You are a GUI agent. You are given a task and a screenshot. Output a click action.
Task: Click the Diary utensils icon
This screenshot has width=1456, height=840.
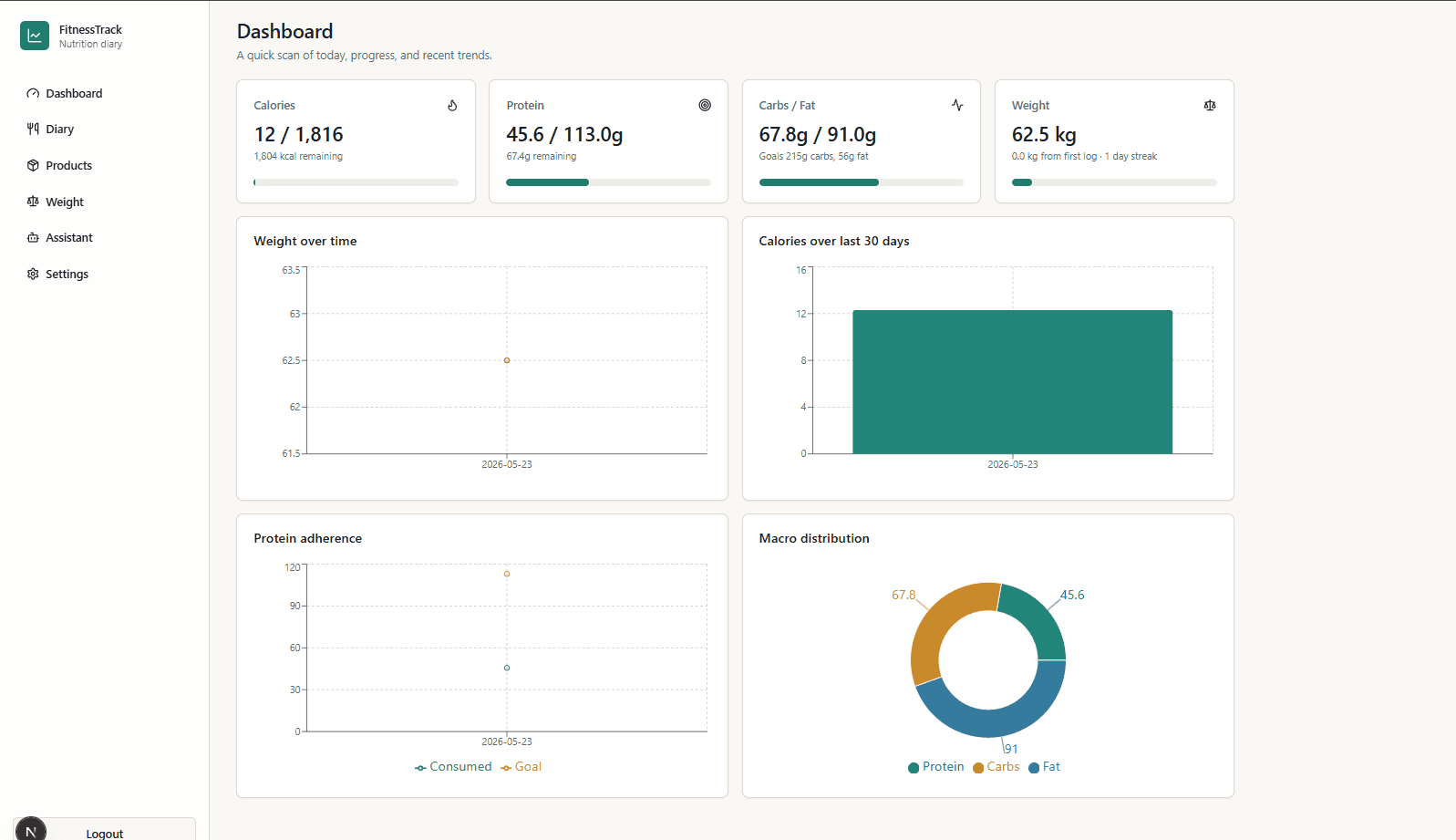click(x=33, y=129)
